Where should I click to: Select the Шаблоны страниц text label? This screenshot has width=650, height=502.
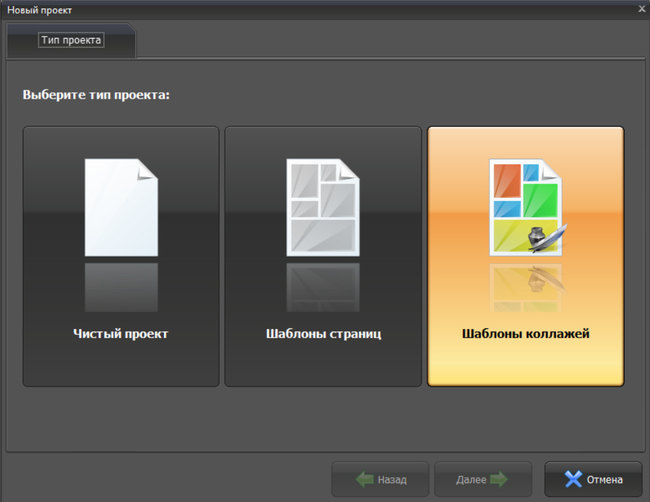323,334
